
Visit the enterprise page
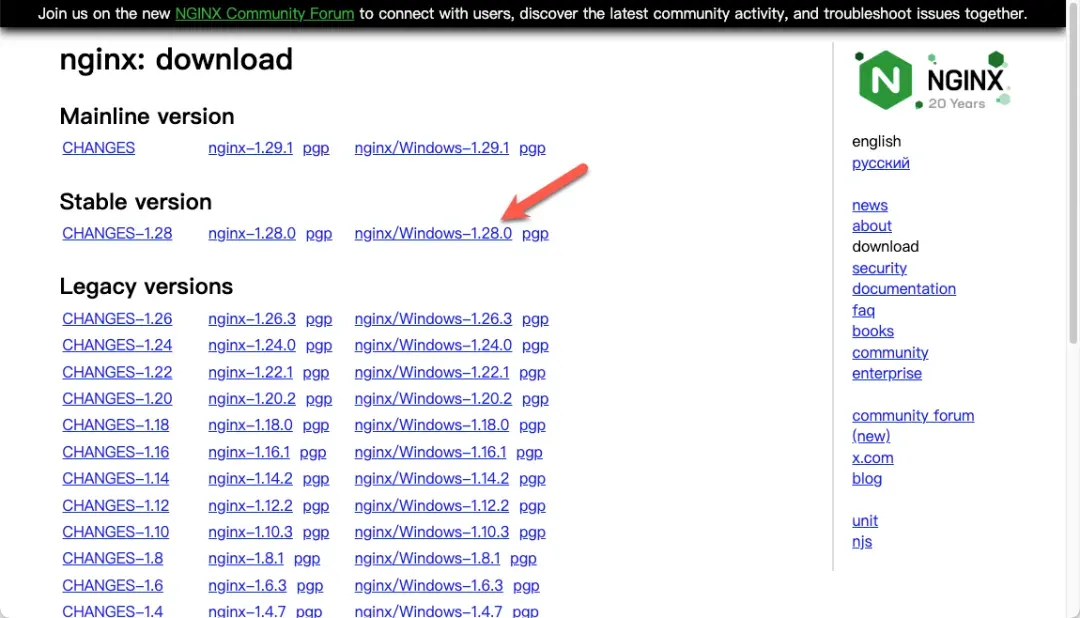(x=886, y=373)
